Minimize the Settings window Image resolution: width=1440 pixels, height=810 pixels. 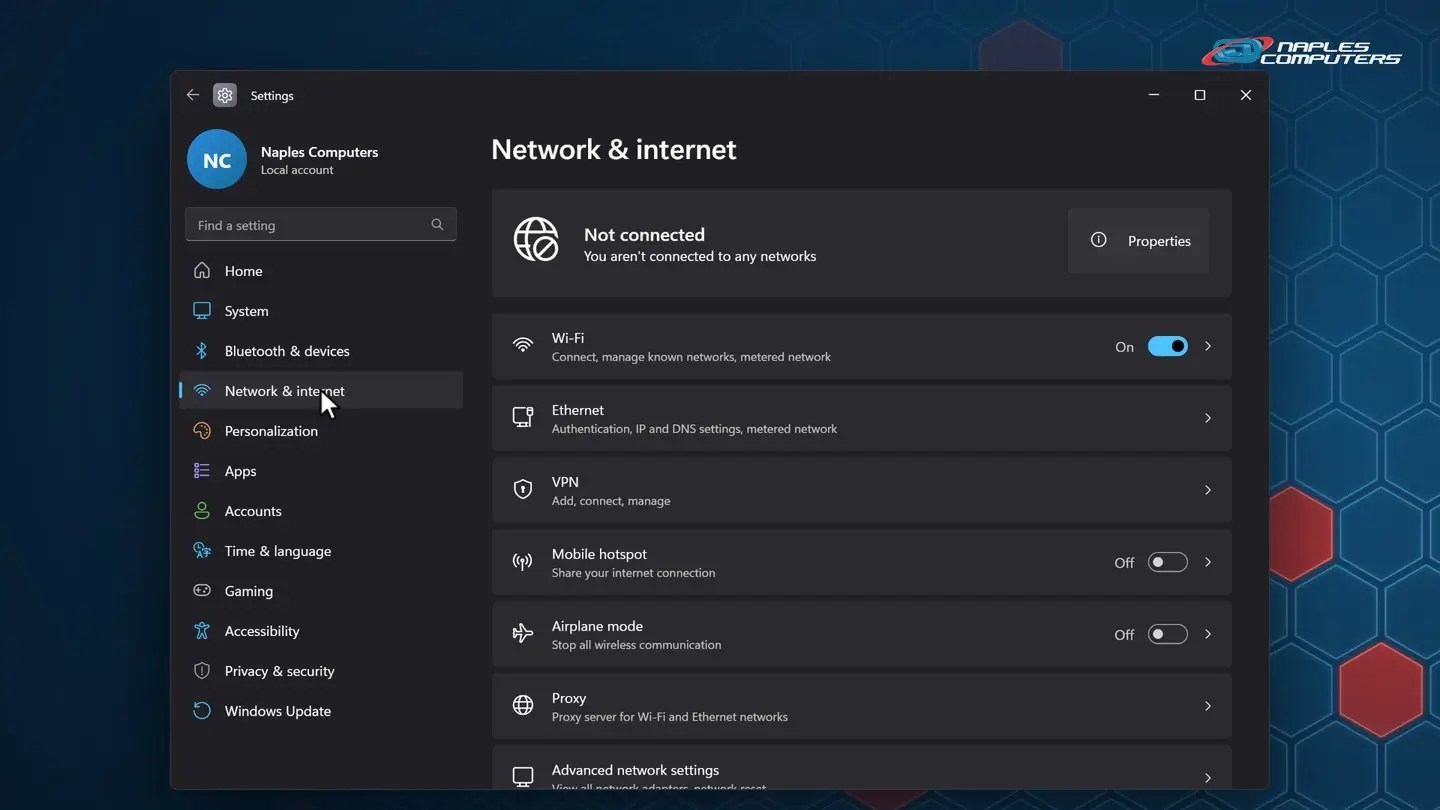pyautogui.click(x=1154, y=95)
